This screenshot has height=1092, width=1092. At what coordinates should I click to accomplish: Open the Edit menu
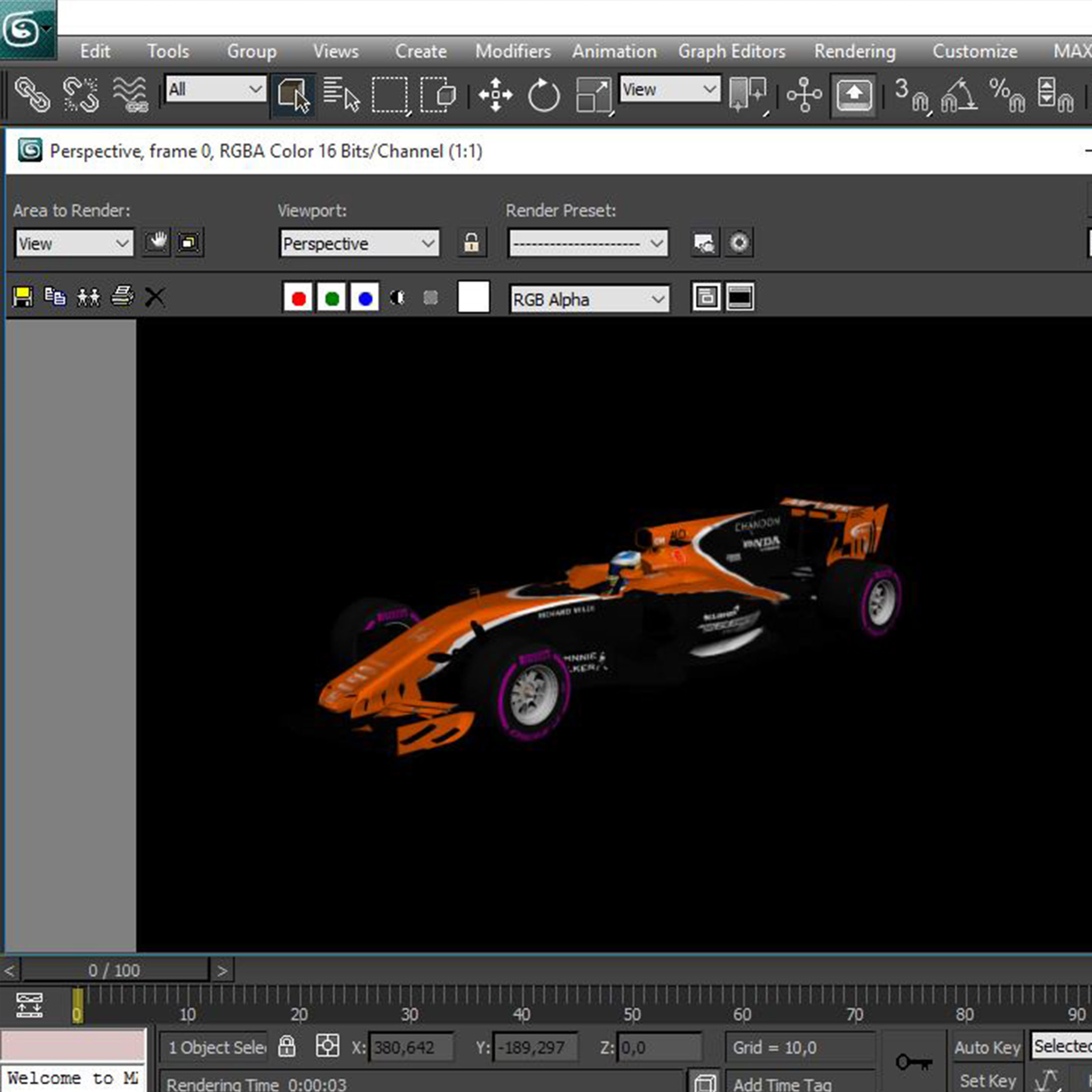pos(95,52)
